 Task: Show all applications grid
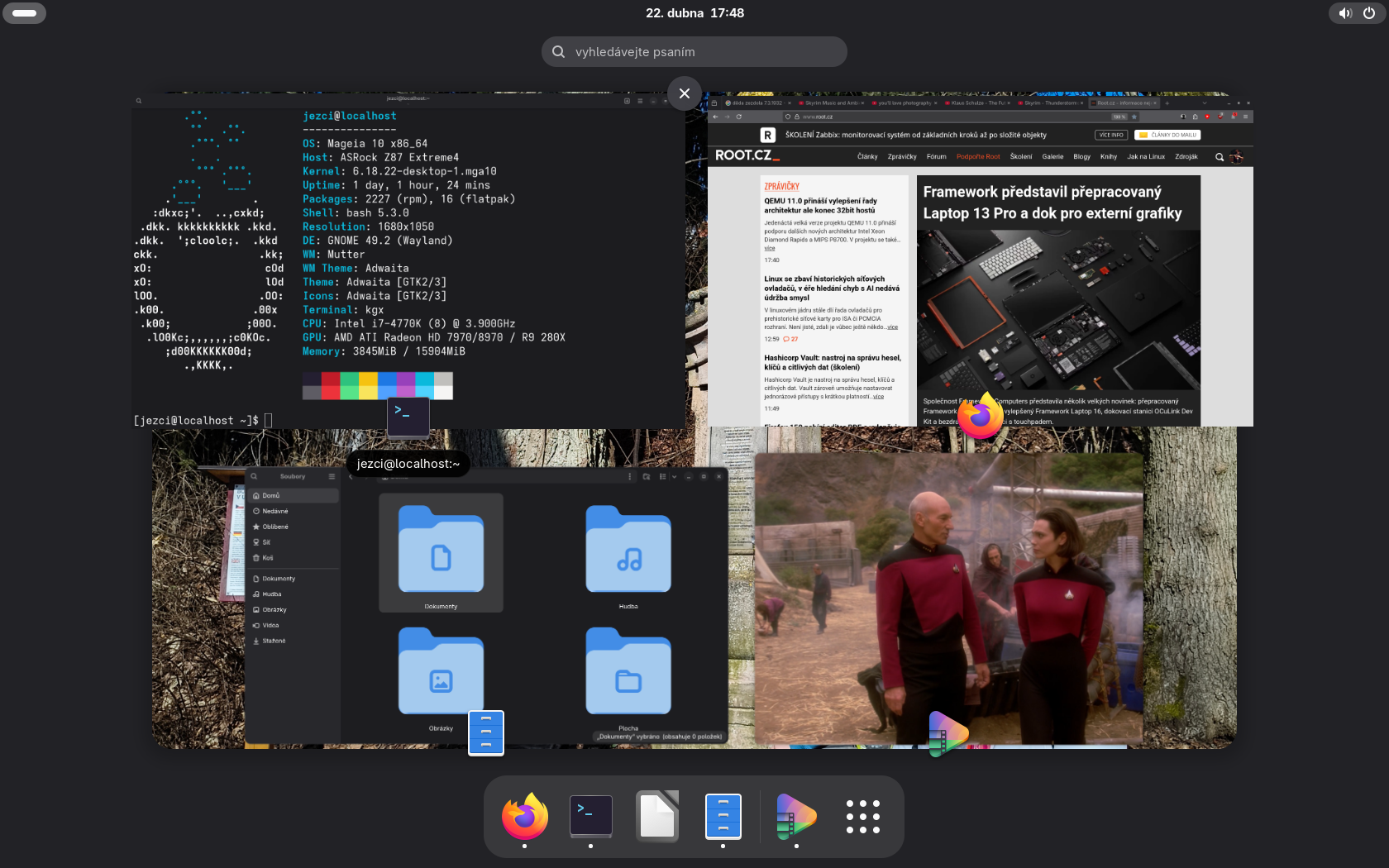tap(862, 816)
